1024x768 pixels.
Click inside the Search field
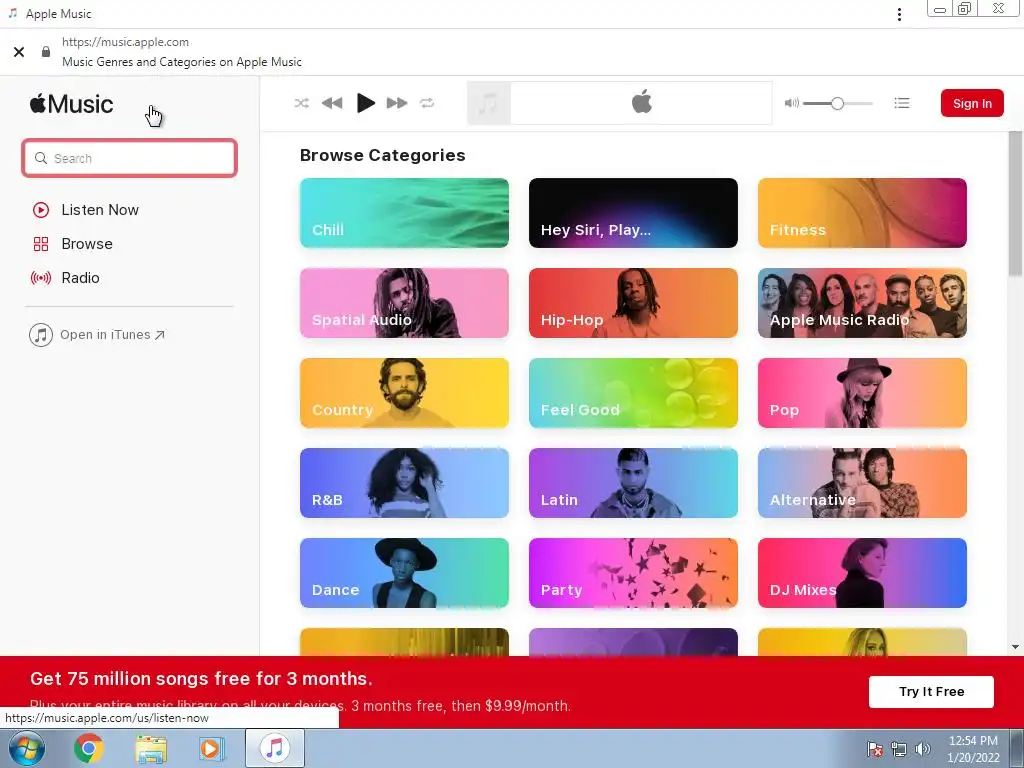[x=129, y=158]
